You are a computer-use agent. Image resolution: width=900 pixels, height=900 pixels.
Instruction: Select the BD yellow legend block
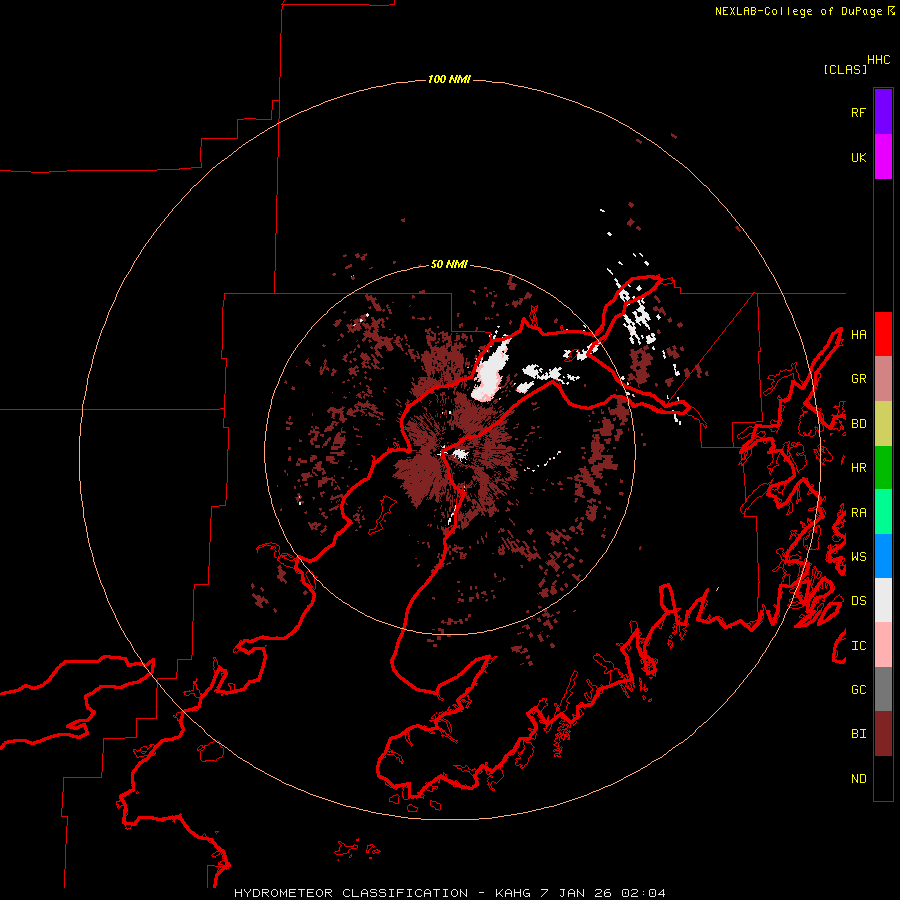(x=883, y=424)
